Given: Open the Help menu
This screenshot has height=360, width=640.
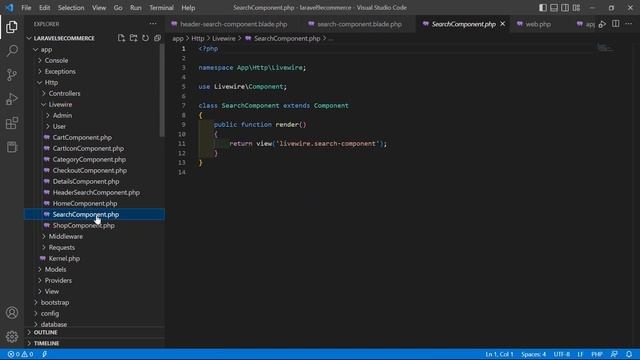Looking at the screenshot, I should 188,8.
